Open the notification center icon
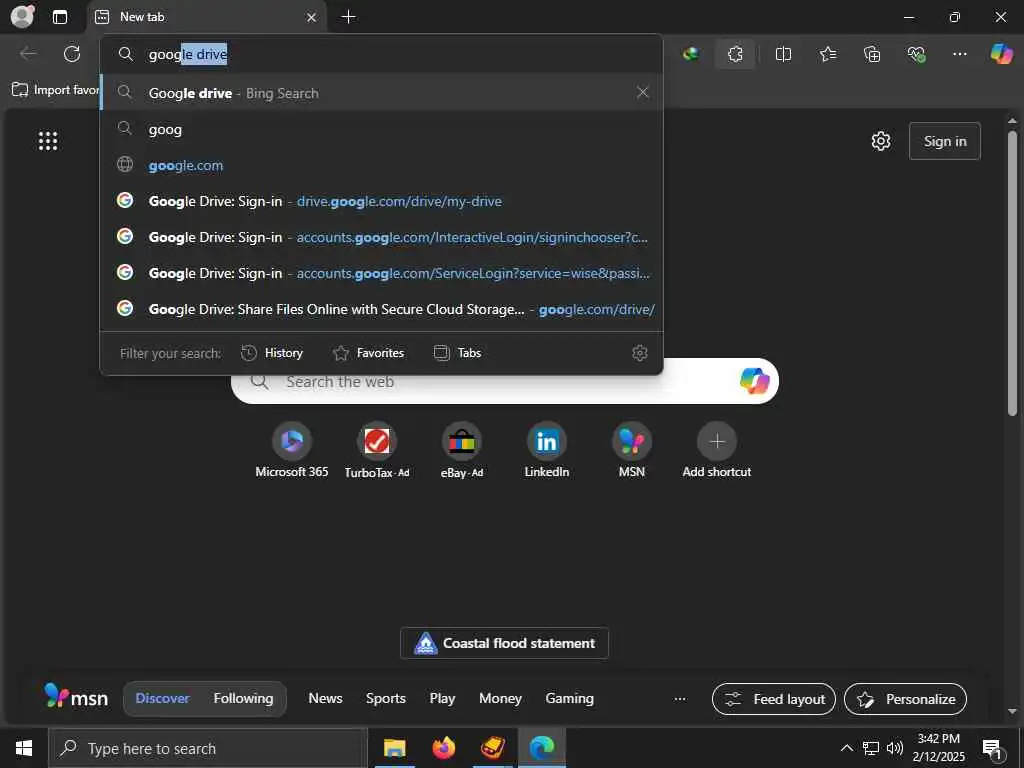 point(993,749)
